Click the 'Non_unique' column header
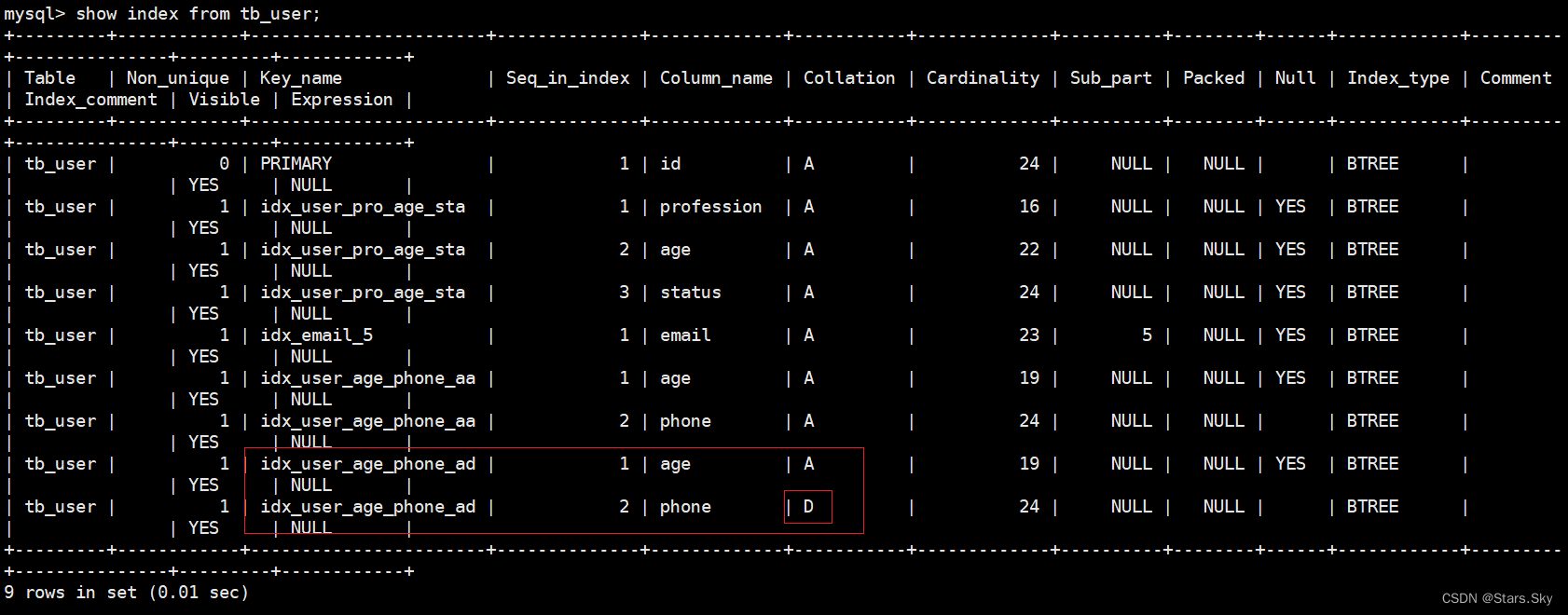Image resolution: width=1568 pixels, height=615 pixels. (178, 78)
